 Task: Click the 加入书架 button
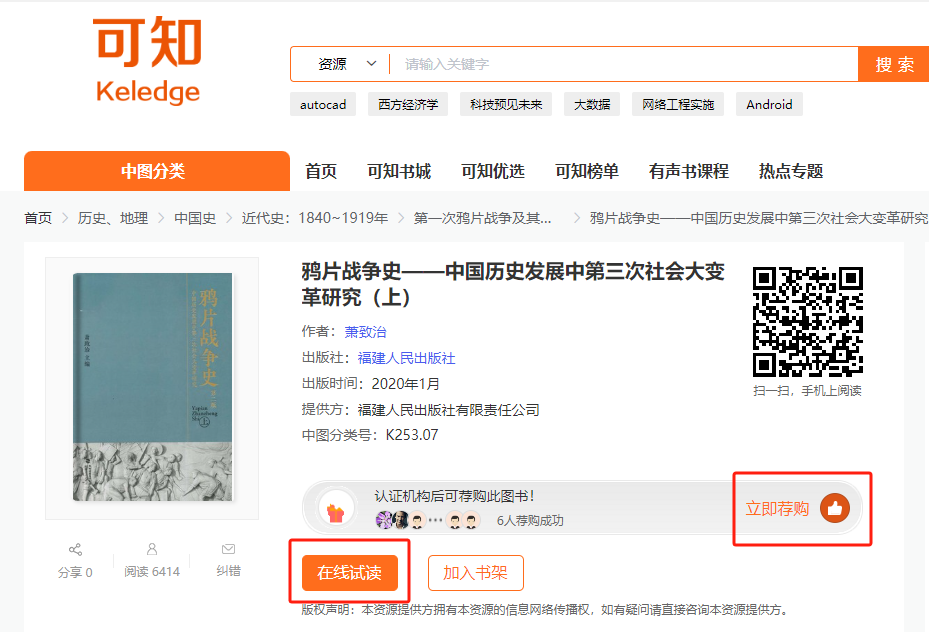pyautogui.click(x=476, y=573)
